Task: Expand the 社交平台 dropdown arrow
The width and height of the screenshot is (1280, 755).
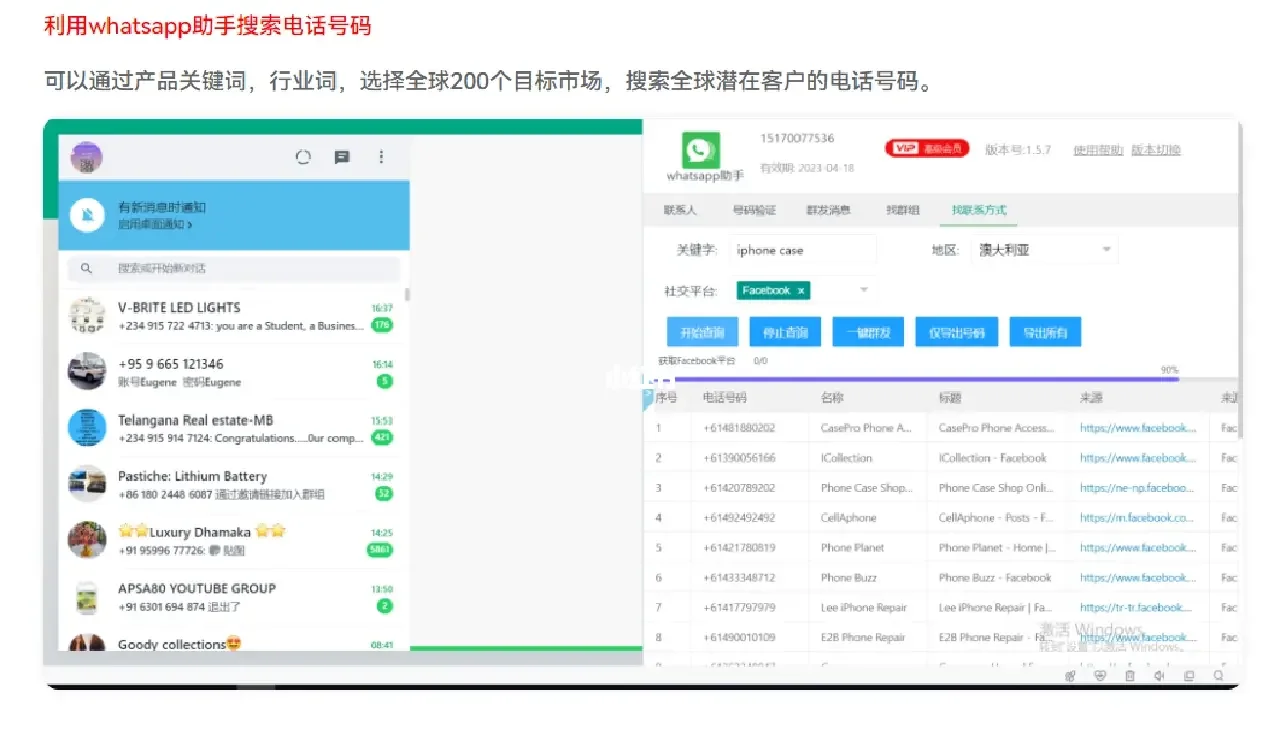Action: pyautogui.click(x=864, y=290)
